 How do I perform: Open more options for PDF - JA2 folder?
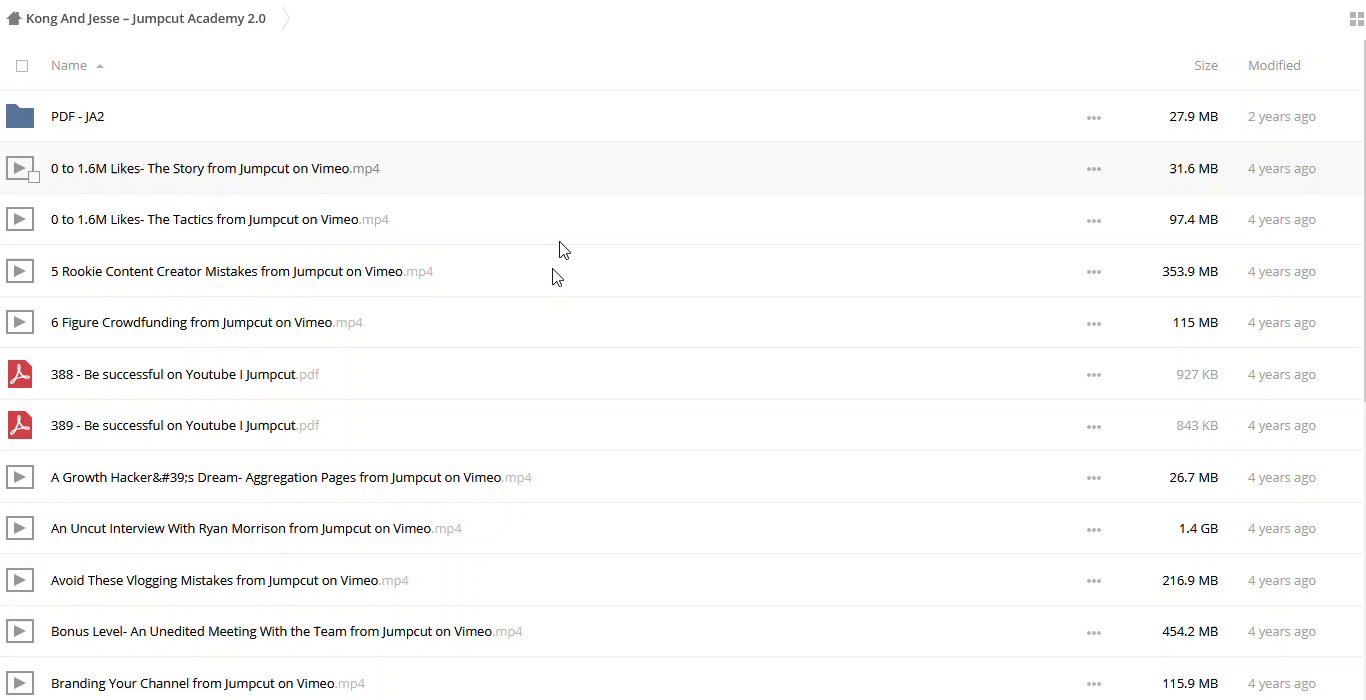1094,118
